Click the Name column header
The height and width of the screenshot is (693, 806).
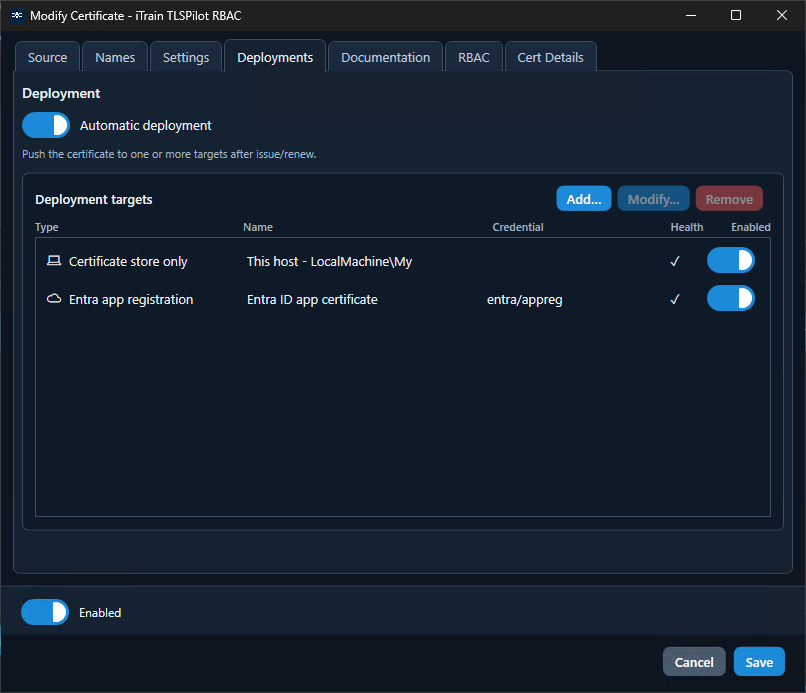258,227
